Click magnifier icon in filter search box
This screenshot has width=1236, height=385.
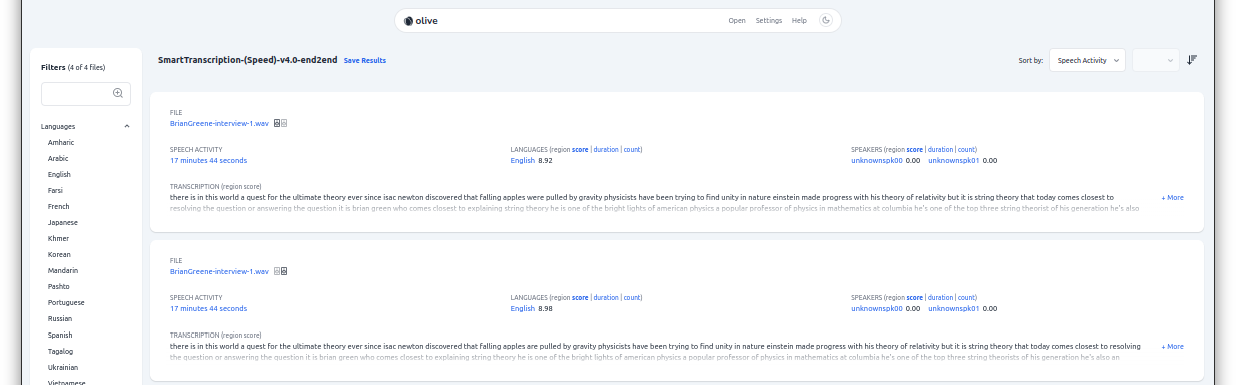[118, 93]
